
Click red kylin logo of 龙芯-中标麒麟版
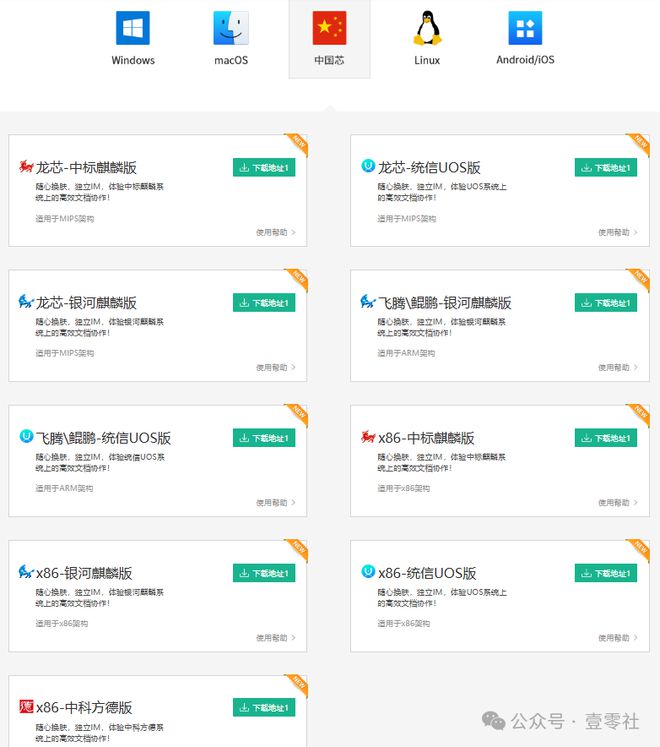click(x=26, y=166)
